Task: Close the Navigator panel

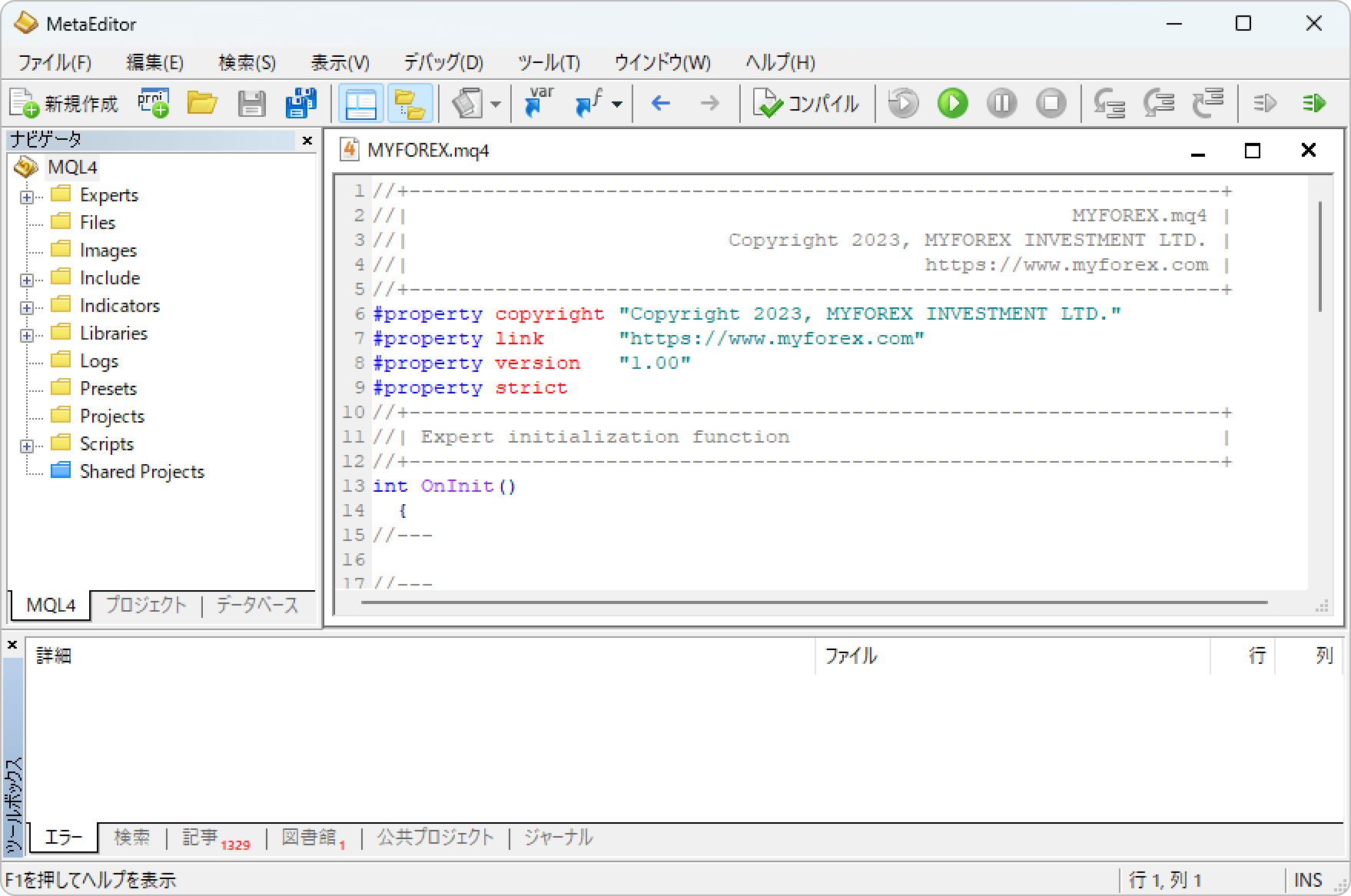Action: pos(307,140)
